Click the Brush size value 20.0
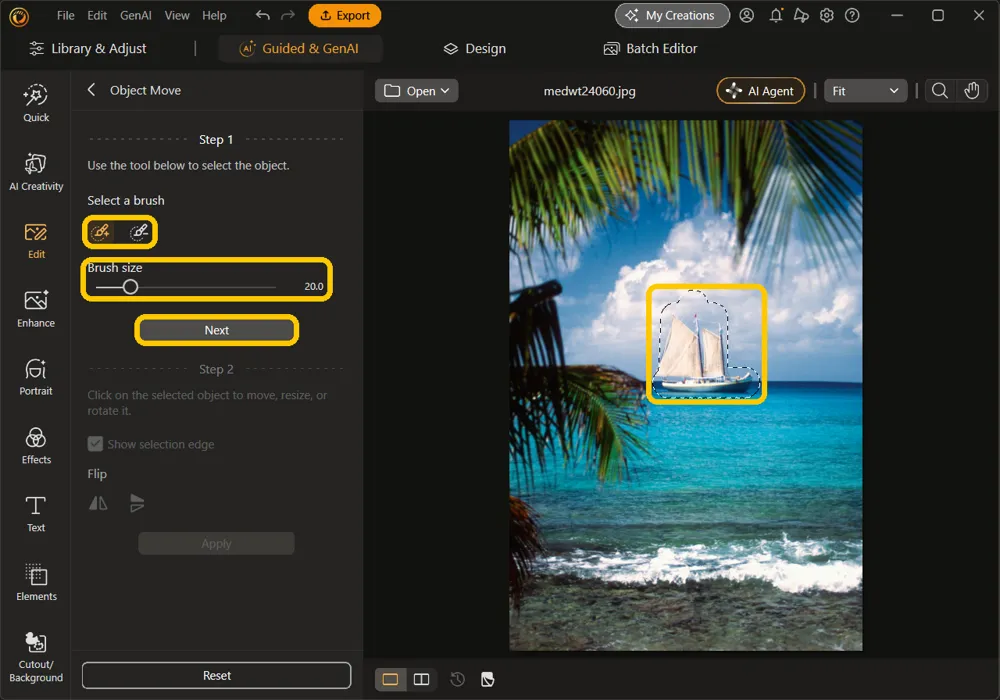 [x=313, y=286]
